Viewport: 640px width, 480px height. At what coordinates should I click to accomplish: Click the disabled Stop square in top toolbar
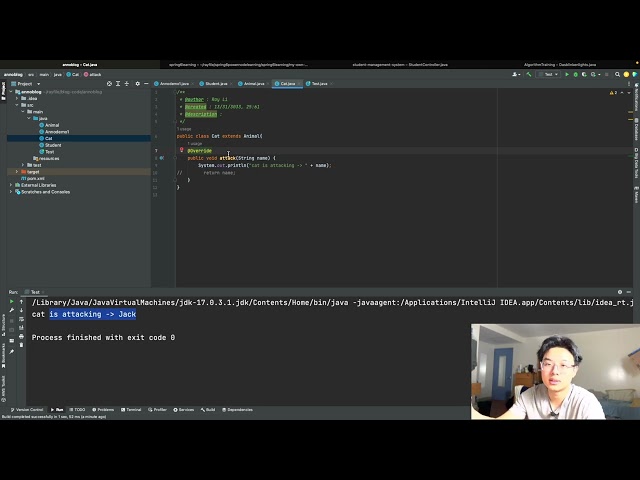coord(607,74)
